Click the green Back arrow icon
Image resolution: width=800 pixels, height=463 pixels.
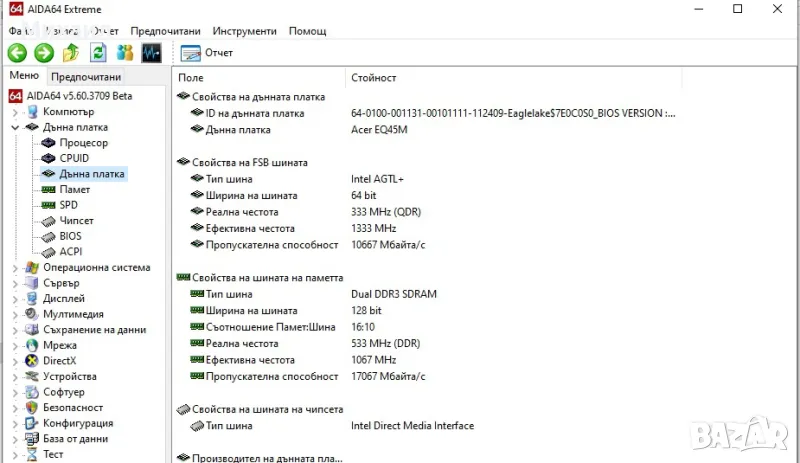(x=17, y=53)
